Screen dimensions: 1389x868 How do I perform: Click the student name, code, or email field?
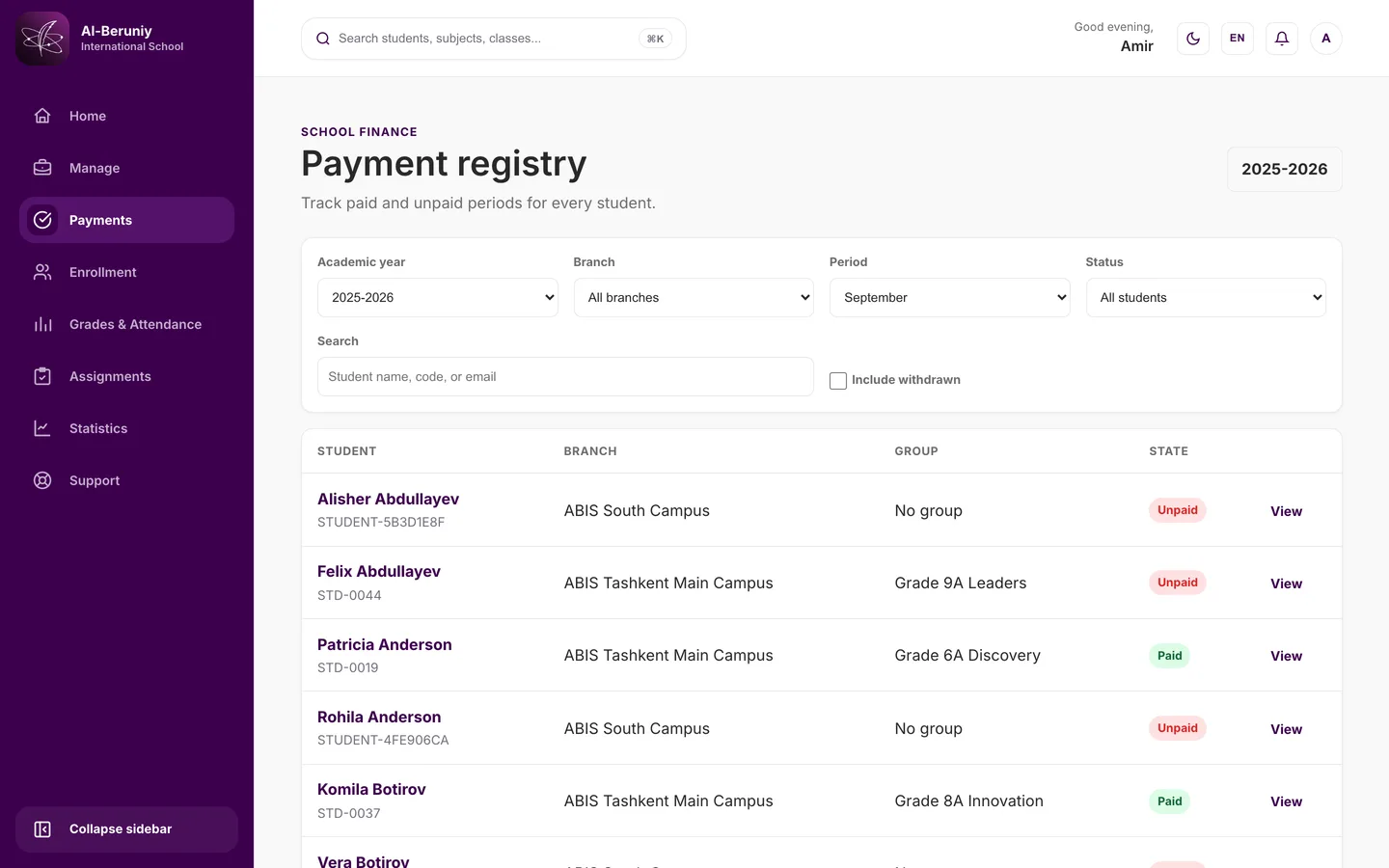pyautogui.click(x=565, y=377)
